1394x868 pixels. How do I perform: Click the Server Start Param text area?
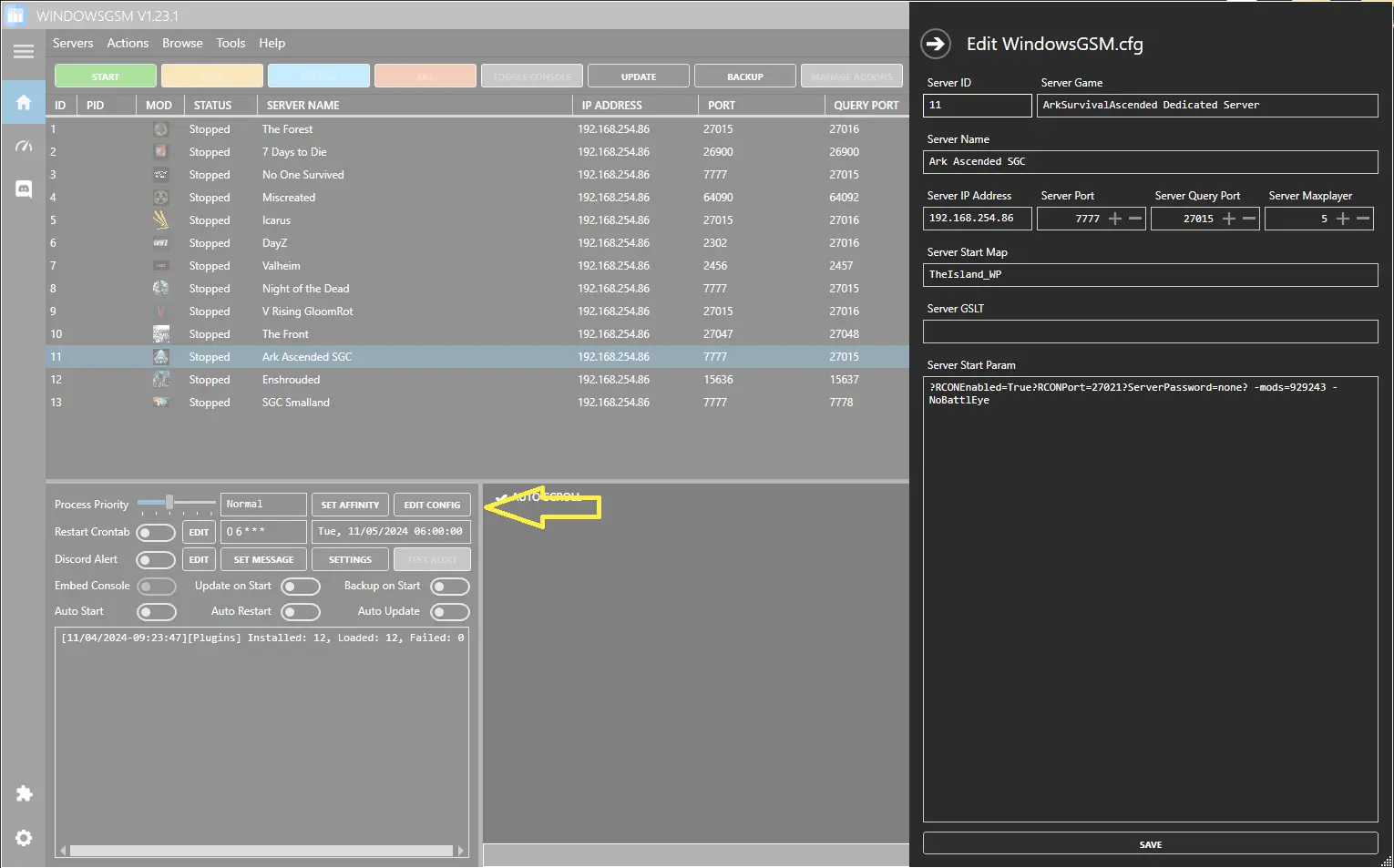tap(1150, 598)
